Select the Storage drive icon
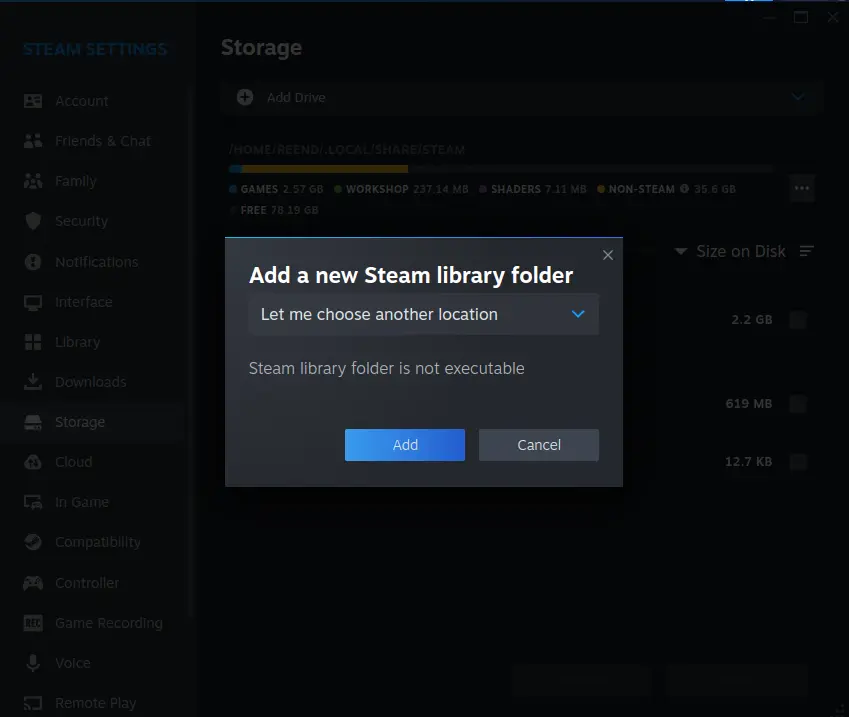Image resolution: width=849 pixels, height=717 pixels. pyautogui.click(x=33, y=422)
